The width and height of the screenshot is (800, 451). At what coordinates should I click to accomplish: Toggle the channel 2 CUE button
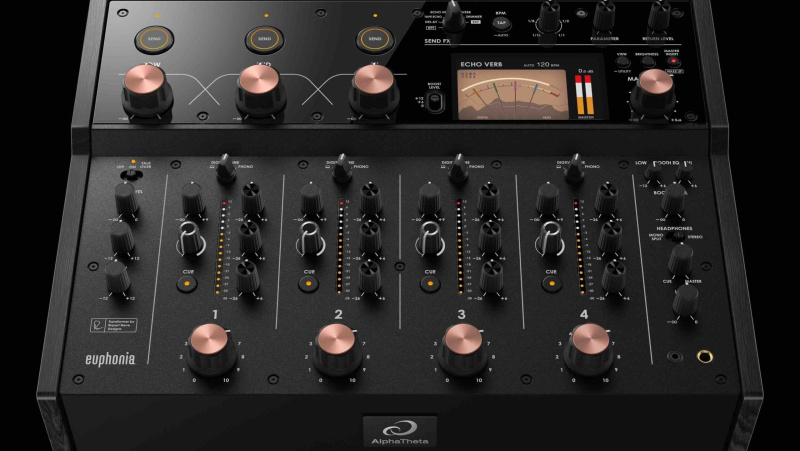click(x=308, y=283)
